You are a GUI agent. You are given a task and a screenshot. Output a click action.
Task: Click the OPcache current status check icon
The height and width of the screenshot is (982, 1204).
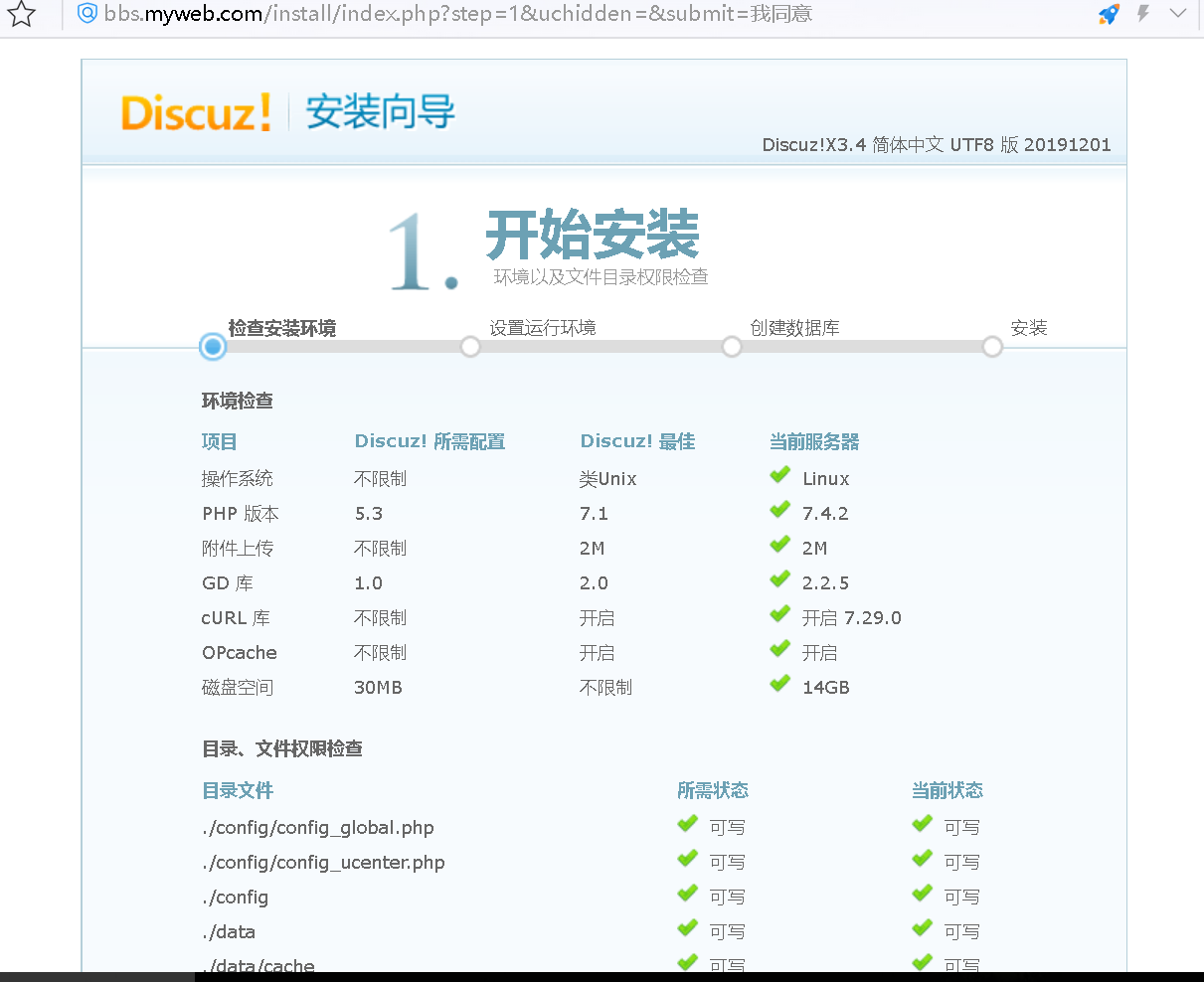coord(780,649)
